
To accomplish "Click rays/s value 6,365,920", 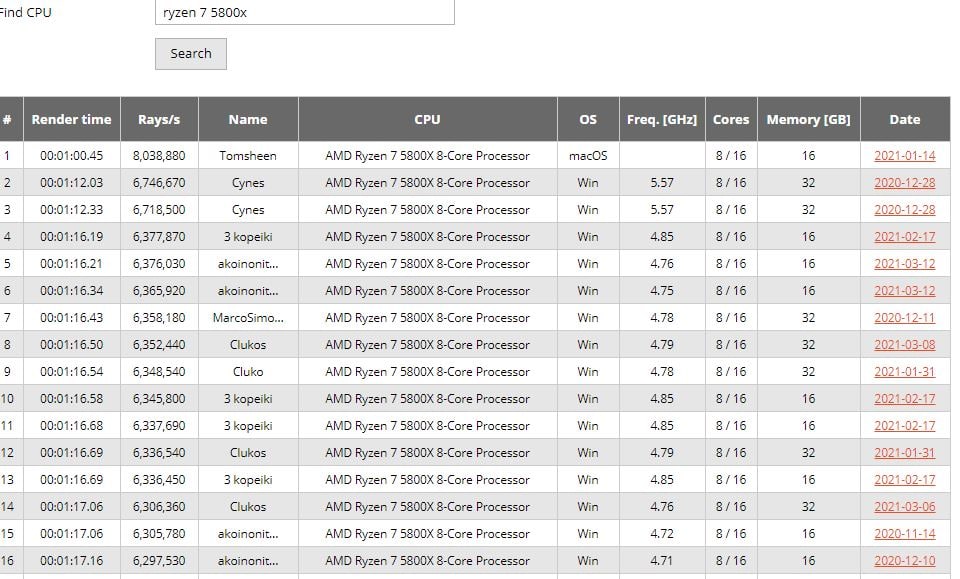I will 159,290.
